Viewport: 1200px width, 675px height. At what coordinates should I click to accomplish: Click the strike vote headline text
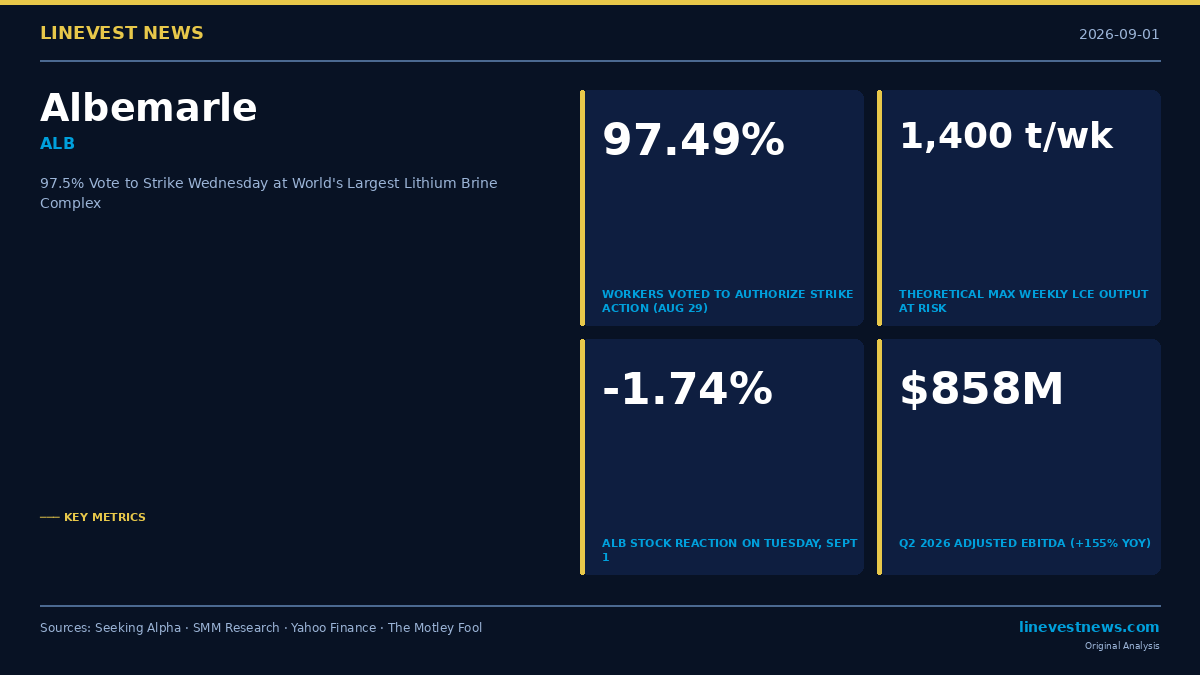click(269, 193)
